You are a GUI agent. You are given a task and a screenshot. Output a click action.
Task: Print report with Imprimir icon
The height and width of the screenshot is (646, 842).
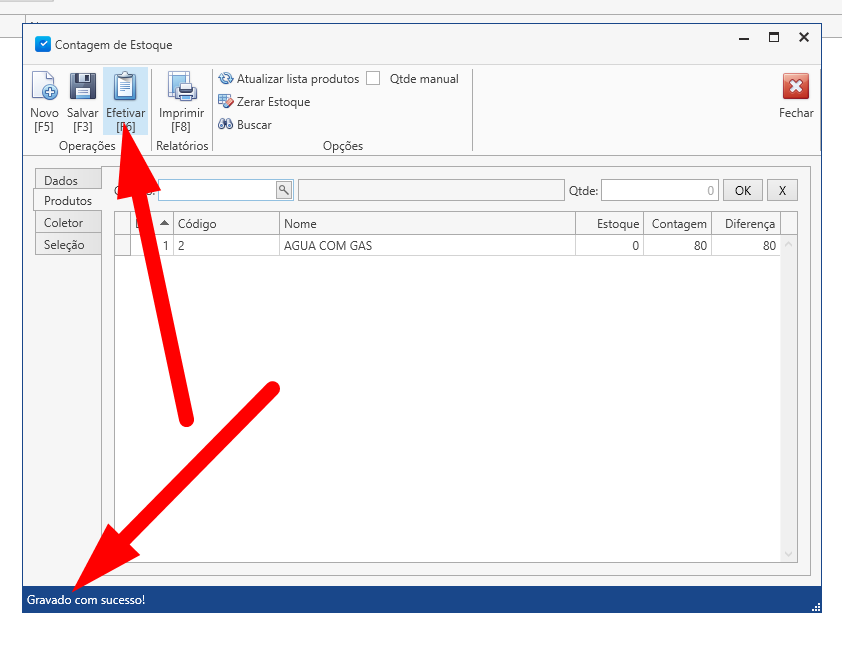[x=181, y=88]
